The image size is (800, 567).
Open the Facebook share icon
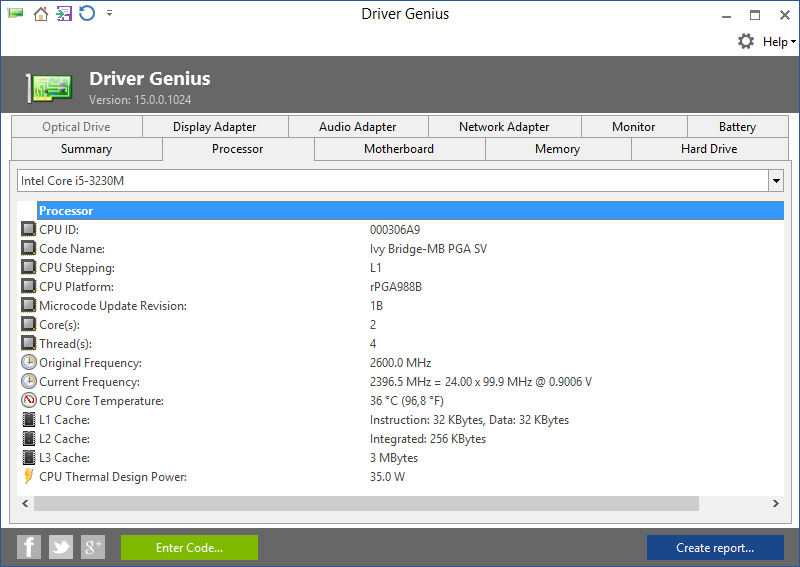pyautogui.click(x=29, y=548)
